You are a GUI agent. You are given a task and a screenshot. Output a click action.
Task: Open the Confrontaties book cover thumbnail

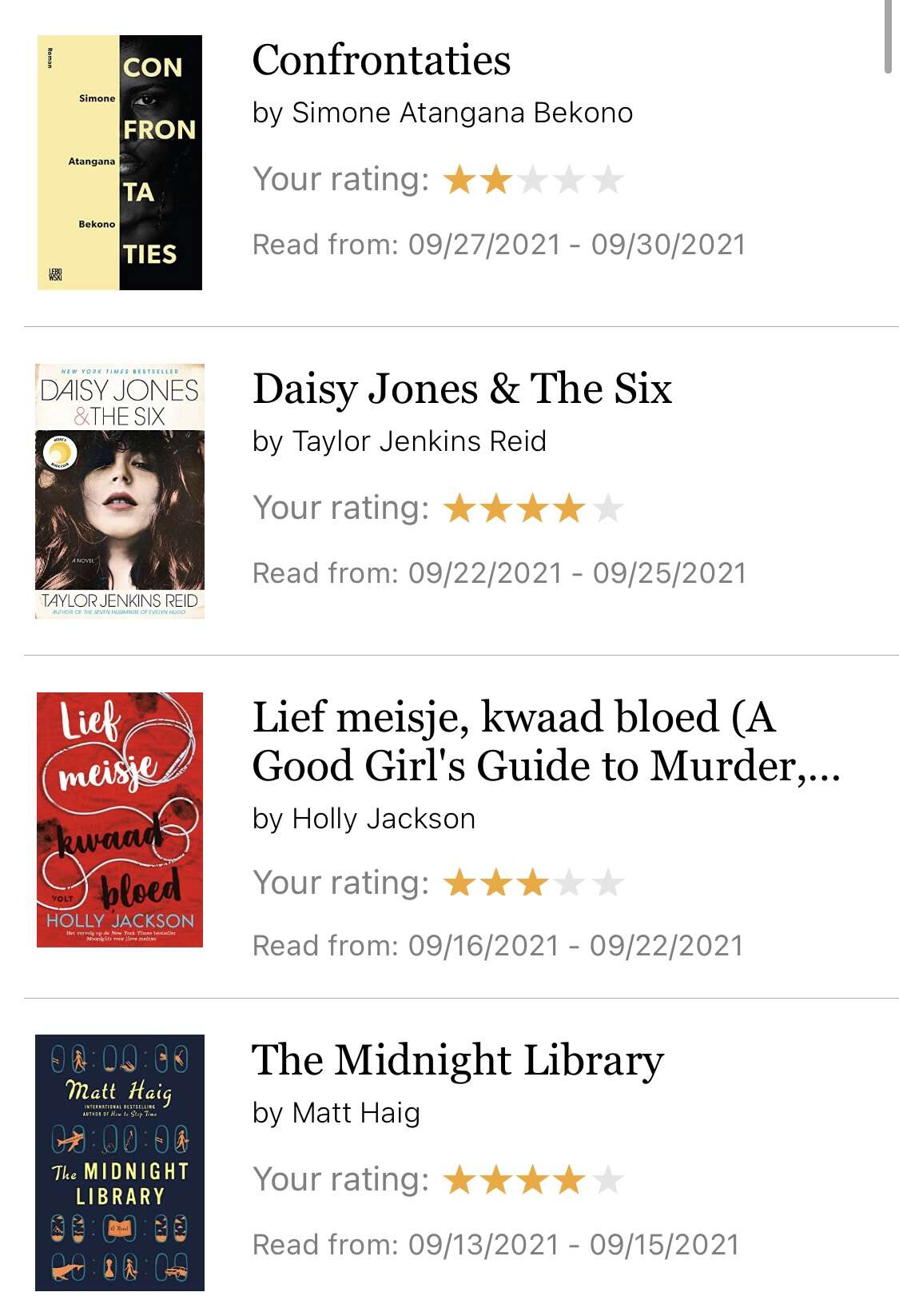pyautogui.click(x=120, y=162)
